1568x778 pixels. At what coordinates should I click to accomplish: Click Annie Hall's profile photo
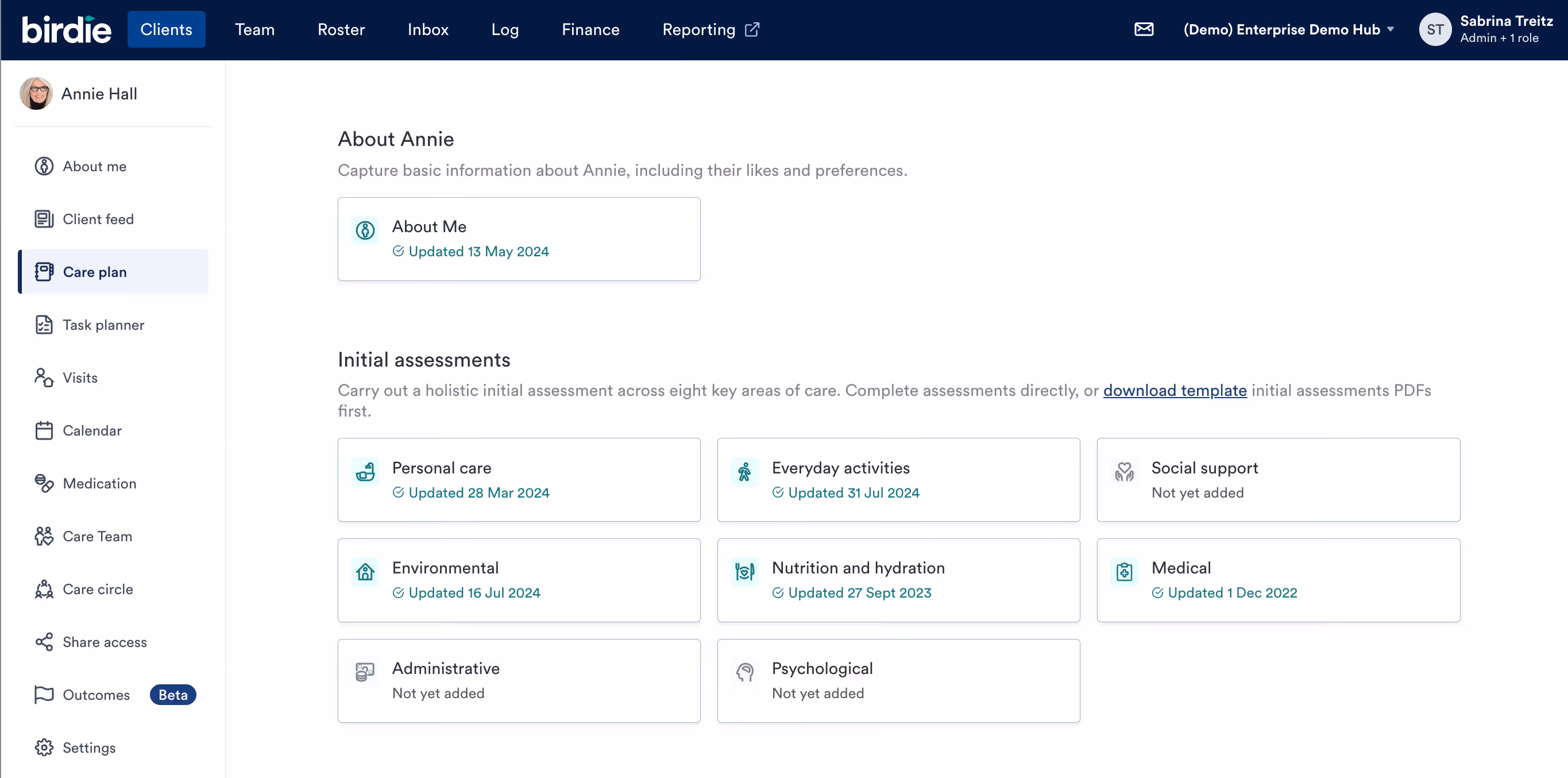[x=36, y=94]
